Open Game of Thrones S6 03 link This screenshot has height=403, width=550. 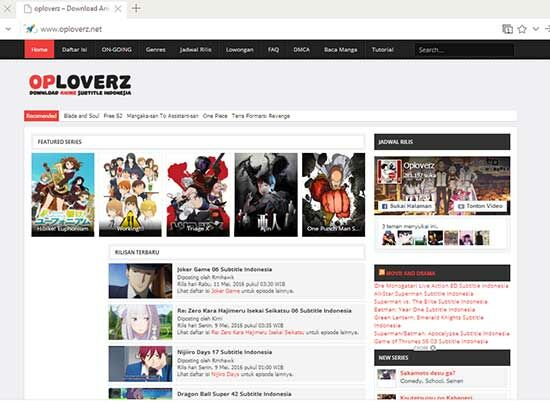click(x=431, y=341)
